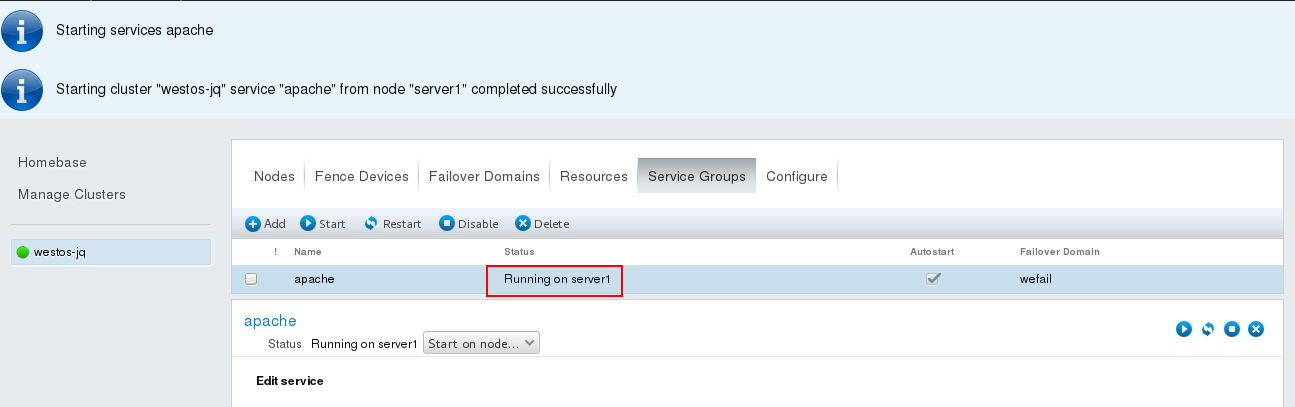Click the Manage Clusters sidebar link
The width and height of the screenshot is (1295, 407).
pos(72,194)
